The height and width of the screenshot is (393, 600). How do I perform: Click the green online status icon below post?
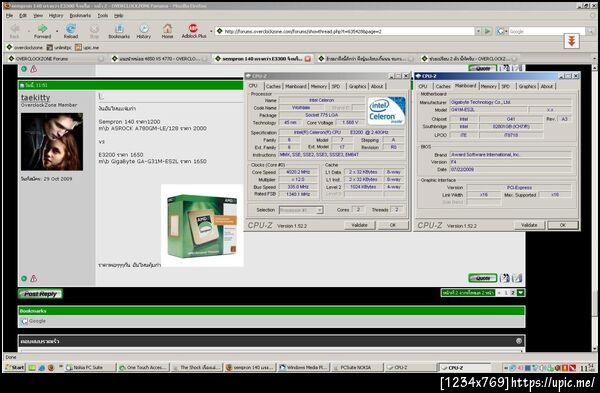(x=24, y=279)
